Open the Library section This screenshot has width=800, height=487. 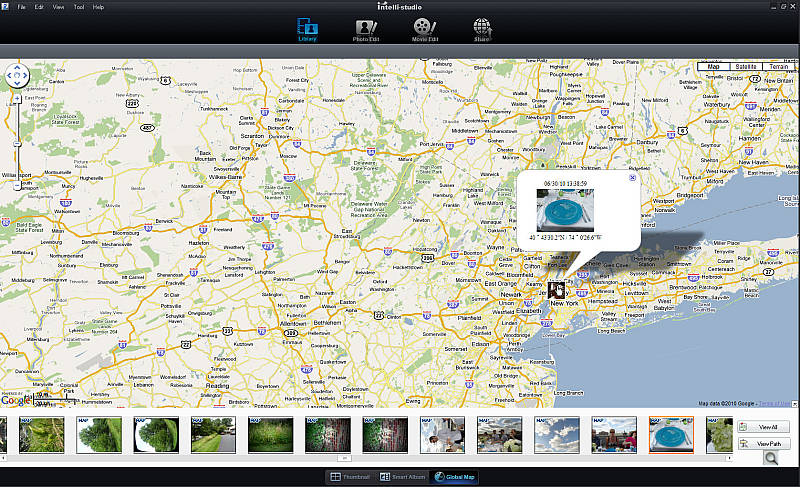click(x=308, y=31)
